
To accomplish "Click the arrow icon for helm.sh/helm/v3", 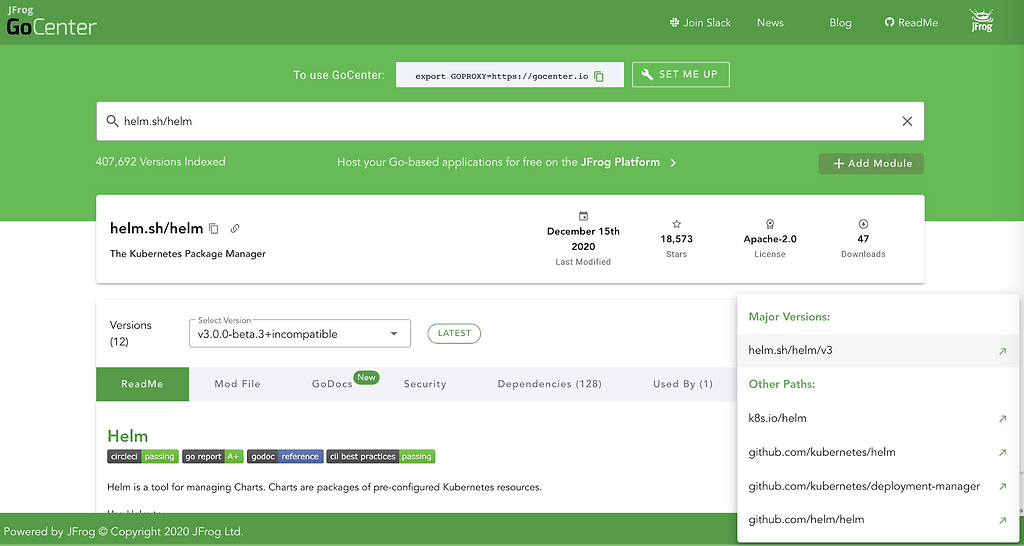I will pyautogui.click(x=1002, y=351).
